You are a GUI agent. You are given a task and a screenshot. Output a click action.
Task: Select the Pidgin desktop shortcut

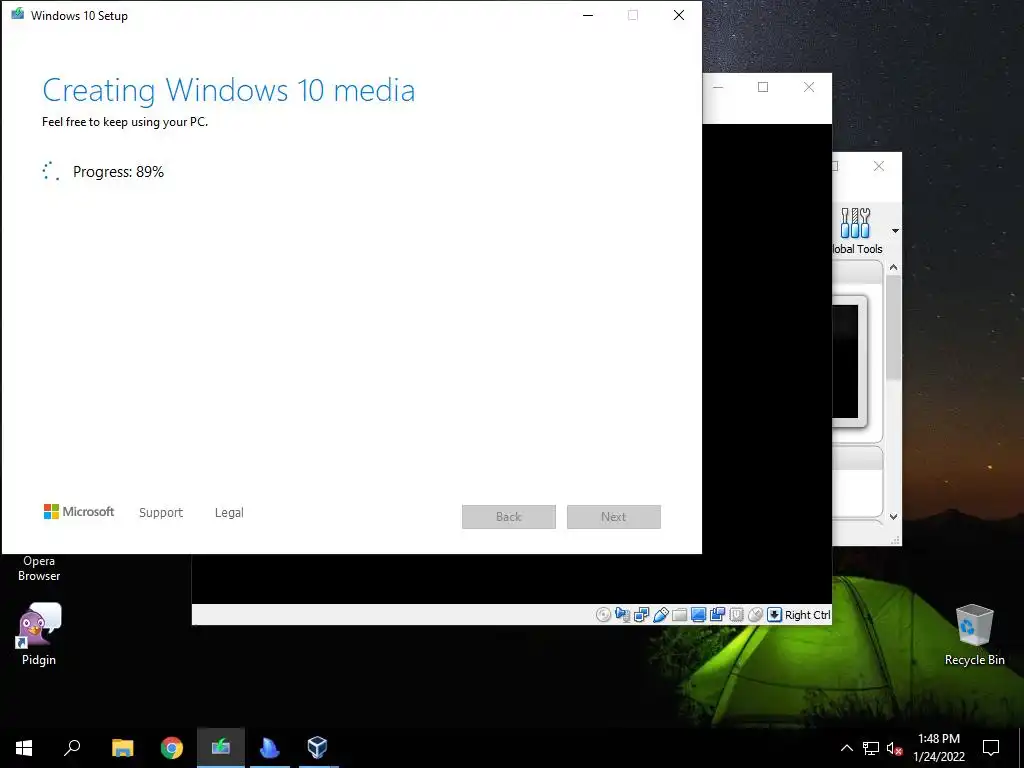click(39, 634)
